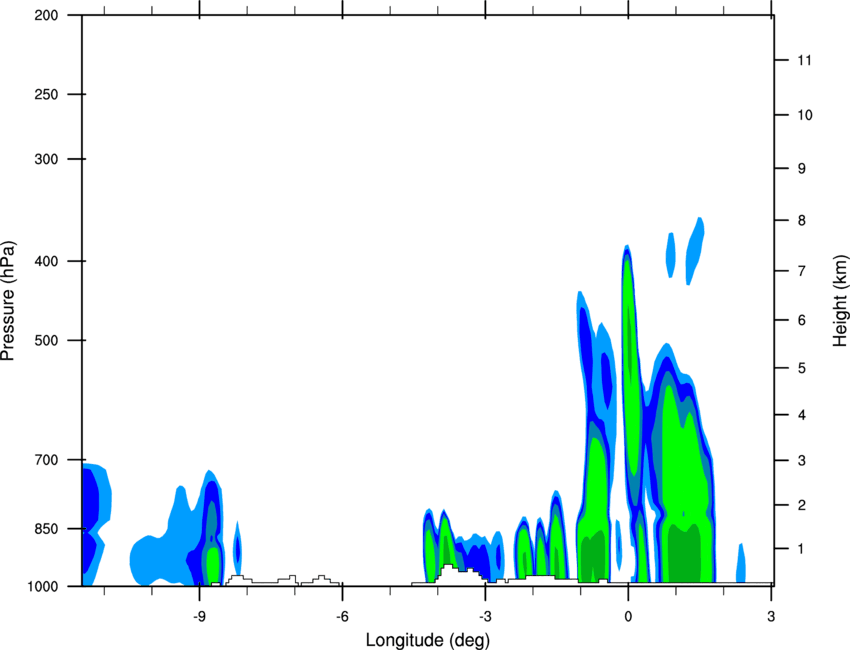Click the 0 longitude tick label
This screenshot has width=850, height=650.
628,617
